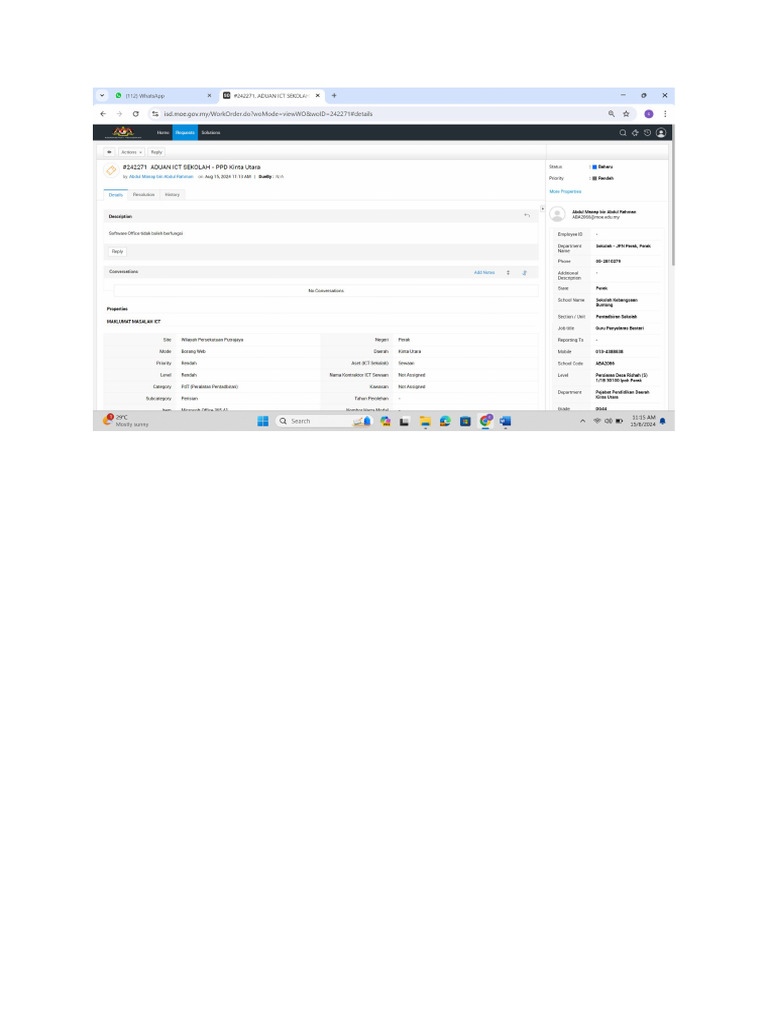Image resolution: width=768 pixels, height=1024 pixels.
Task: Collapse right panel using small arrow handle
Action: tap(542, 208)
